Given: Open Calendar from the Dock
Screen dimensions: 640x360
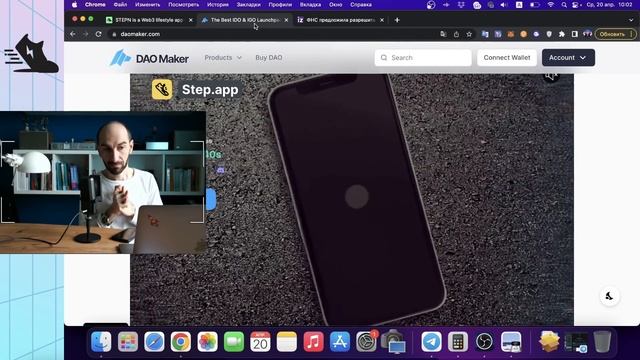Looking at the screenshot, I should 260,342.
